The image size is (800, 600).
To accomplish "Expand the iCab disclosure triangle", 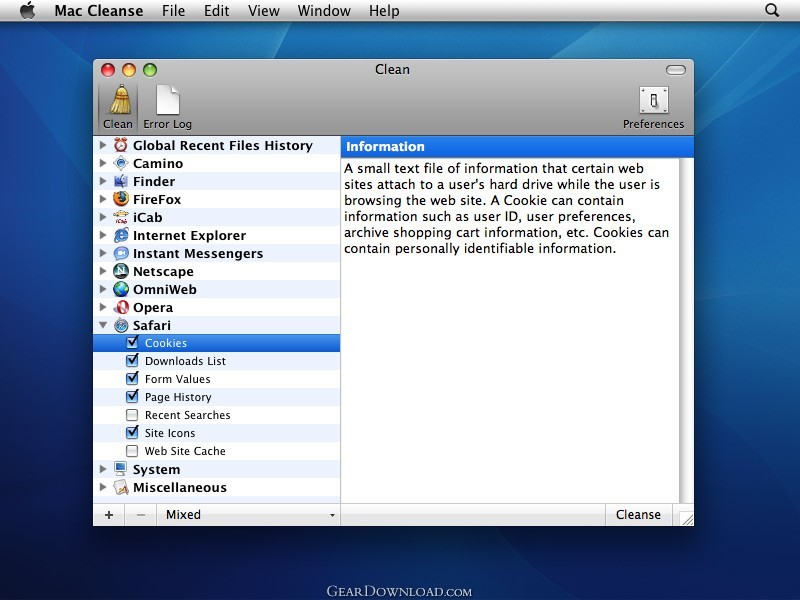I will [x=103, y=217].
